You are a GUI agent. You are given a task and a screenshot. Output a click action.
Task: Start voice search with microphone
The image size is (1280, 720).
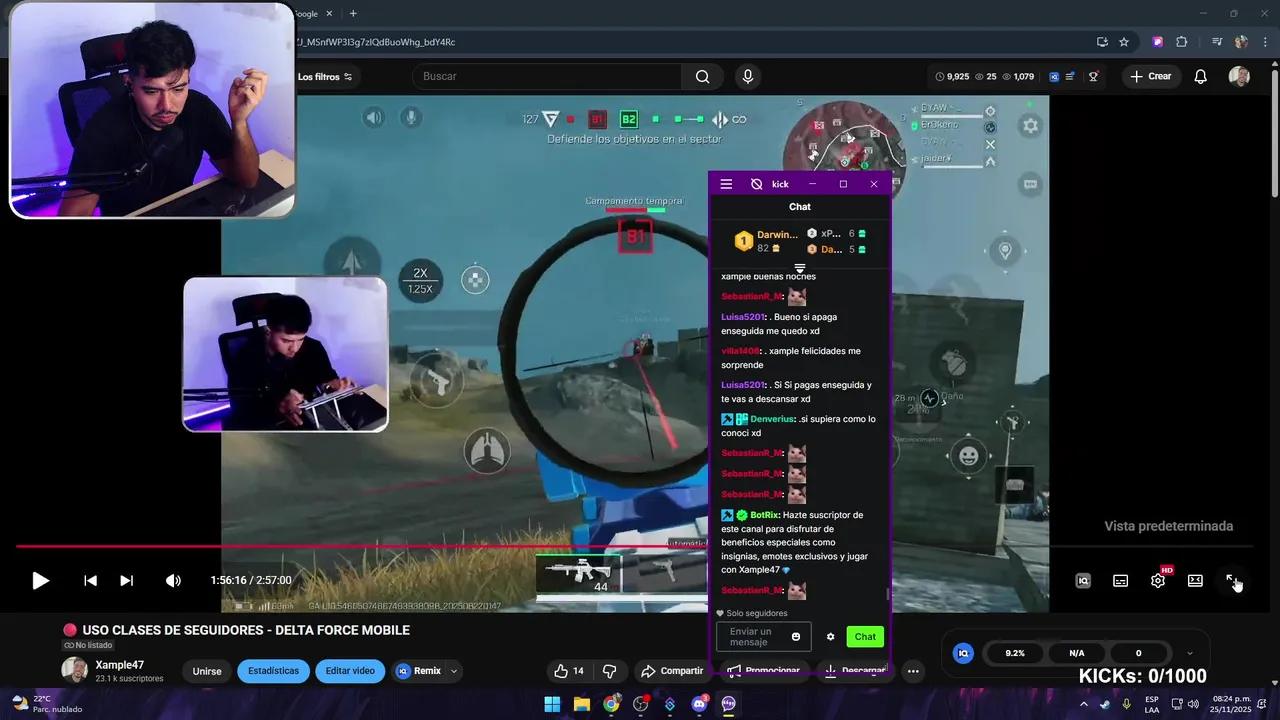(x=748, y=77)
